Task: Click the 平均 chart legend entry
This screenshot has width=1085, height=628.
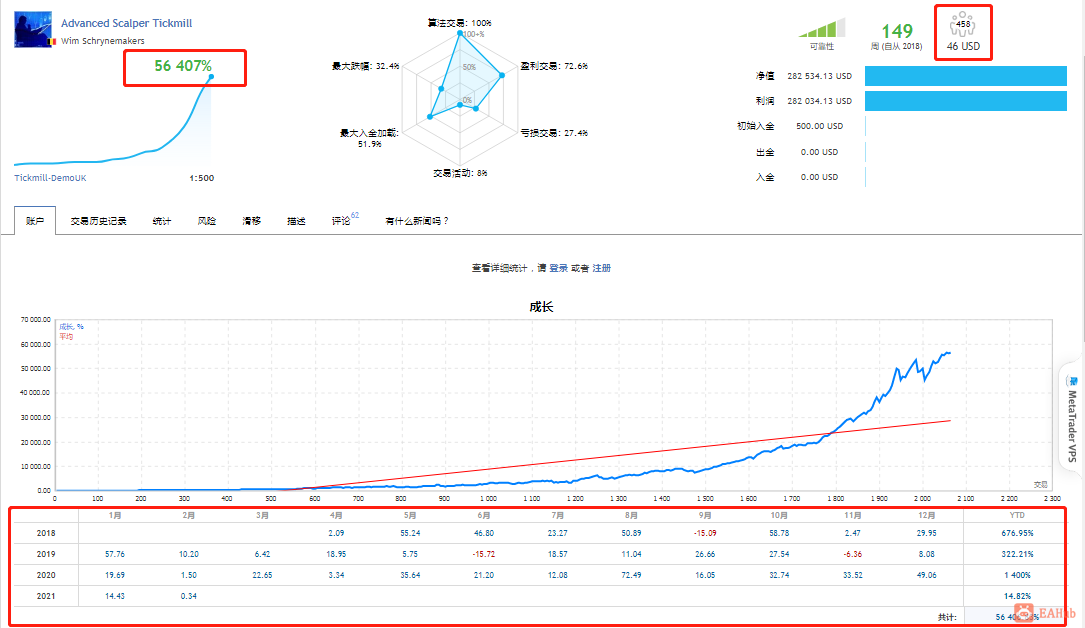Action: (x=66, y=336)
